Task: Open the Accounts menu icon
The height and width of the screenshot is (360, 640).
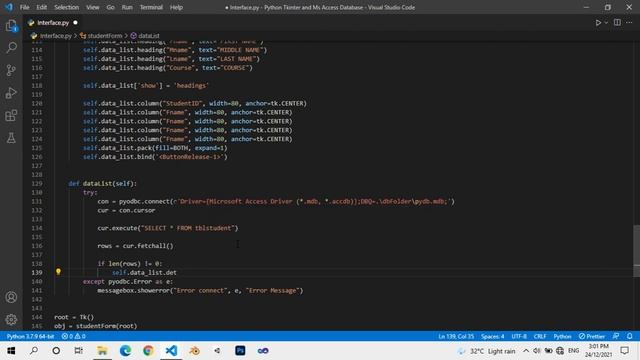Action: click(11, 297)
